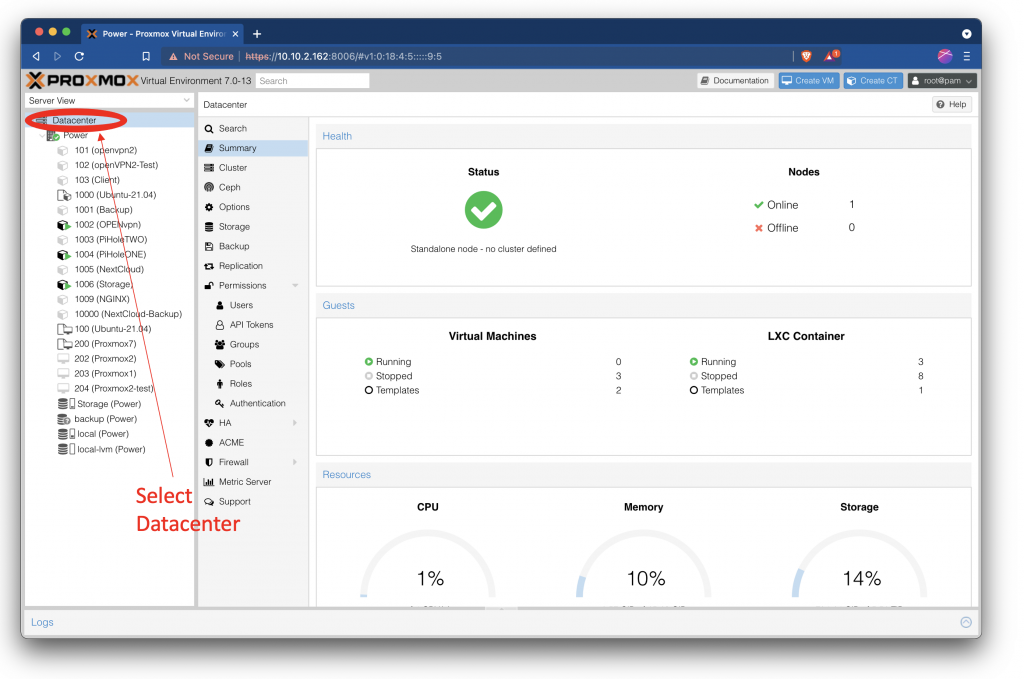Open the Brave hamburger menu icon
The image size is (1024, 679).
pyautogui.click(x=967, y=56)
